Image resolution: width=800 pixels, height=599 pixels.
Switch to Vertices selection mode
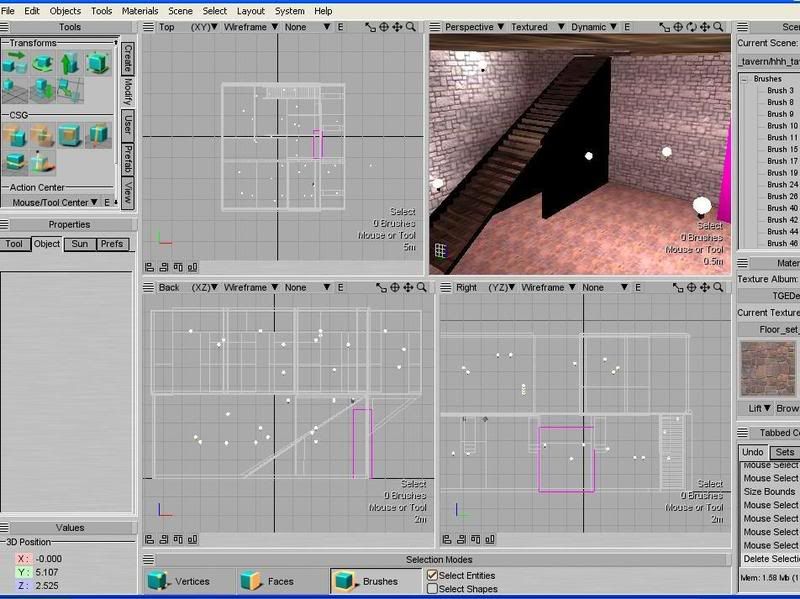[x=184, y=581]
